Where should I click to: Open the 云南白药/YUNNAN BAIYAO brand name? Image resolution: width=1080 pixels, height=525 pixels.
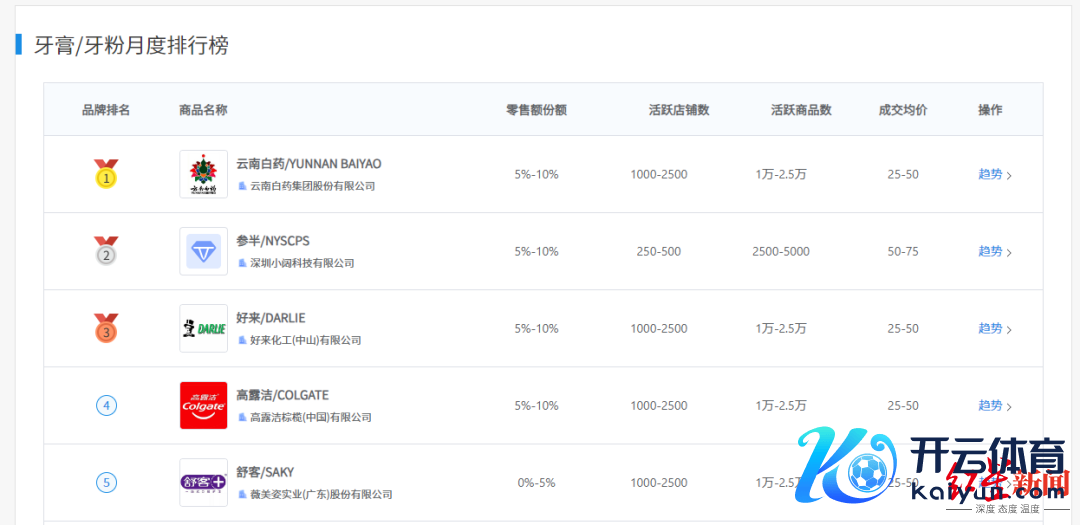pyautogui.click(x=308, y=163)
